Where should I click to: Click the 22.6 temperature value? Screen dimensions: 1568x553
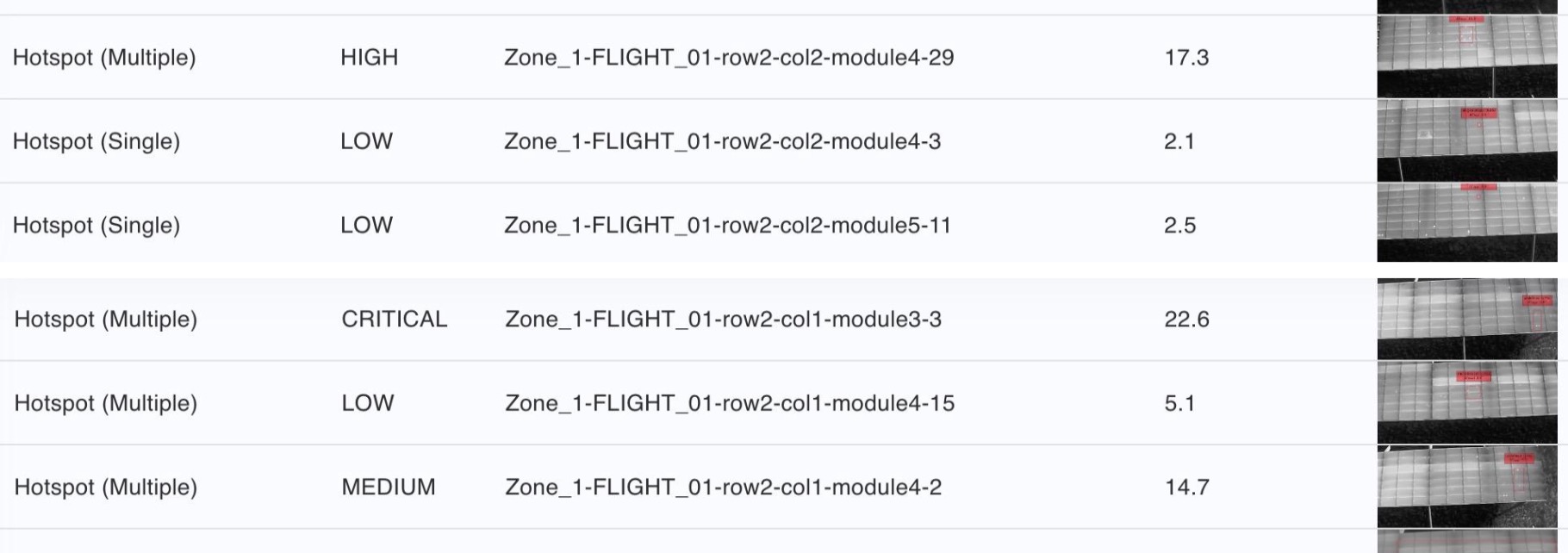pyautogui.click(x=1187, y=320)
